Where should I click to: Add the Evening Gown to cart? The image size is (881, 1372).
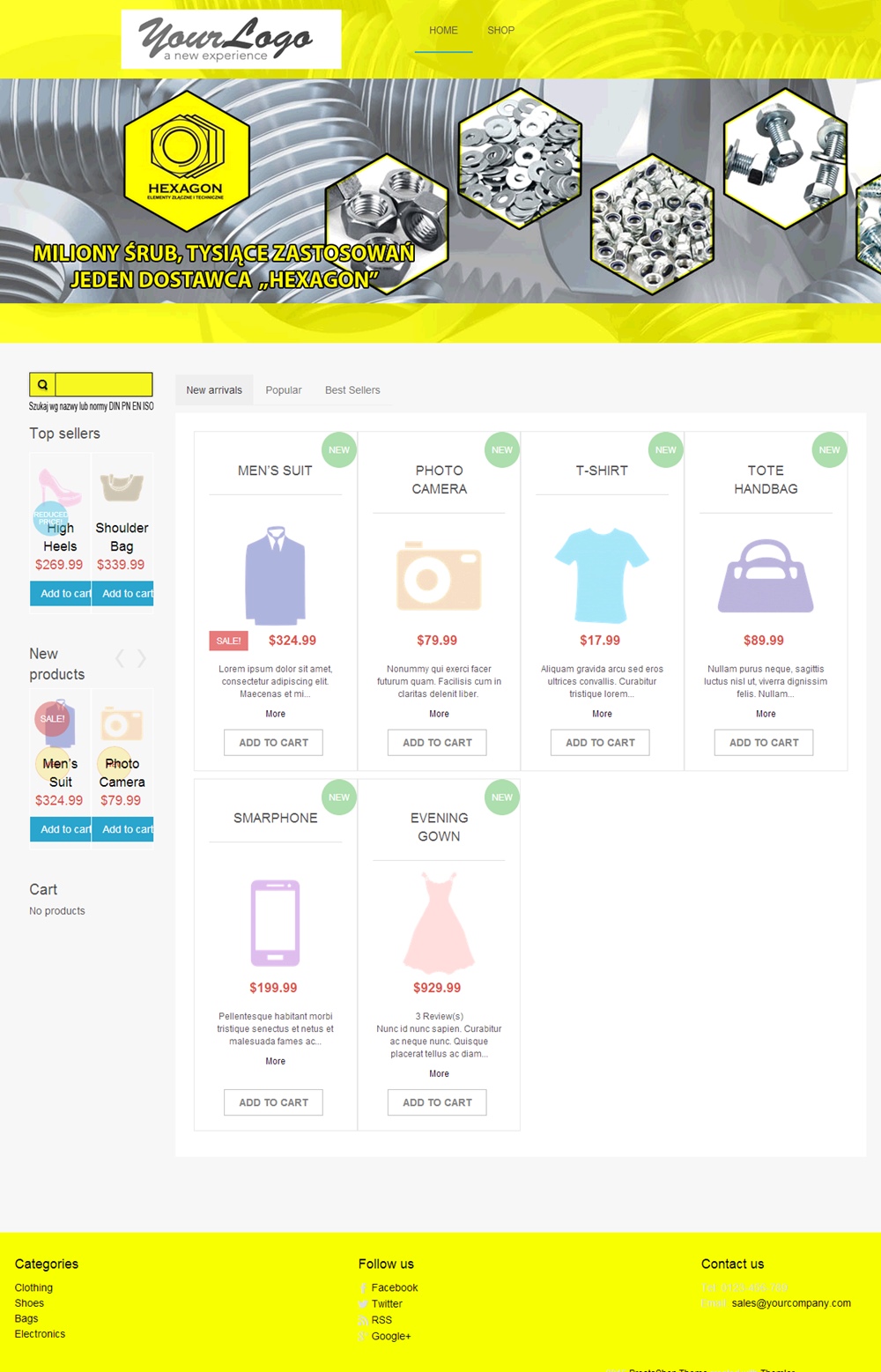437,1102
